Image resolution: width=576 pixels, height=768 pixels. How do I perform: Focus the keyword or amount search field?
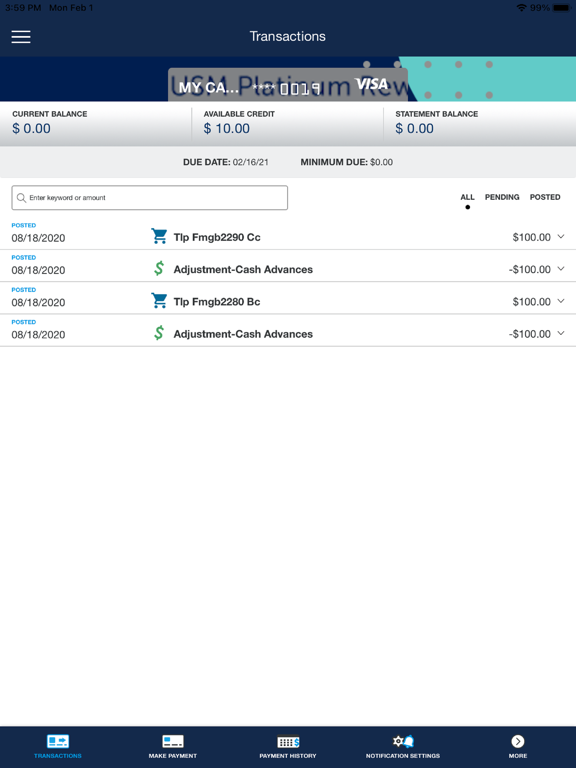[x=150, y=198]
